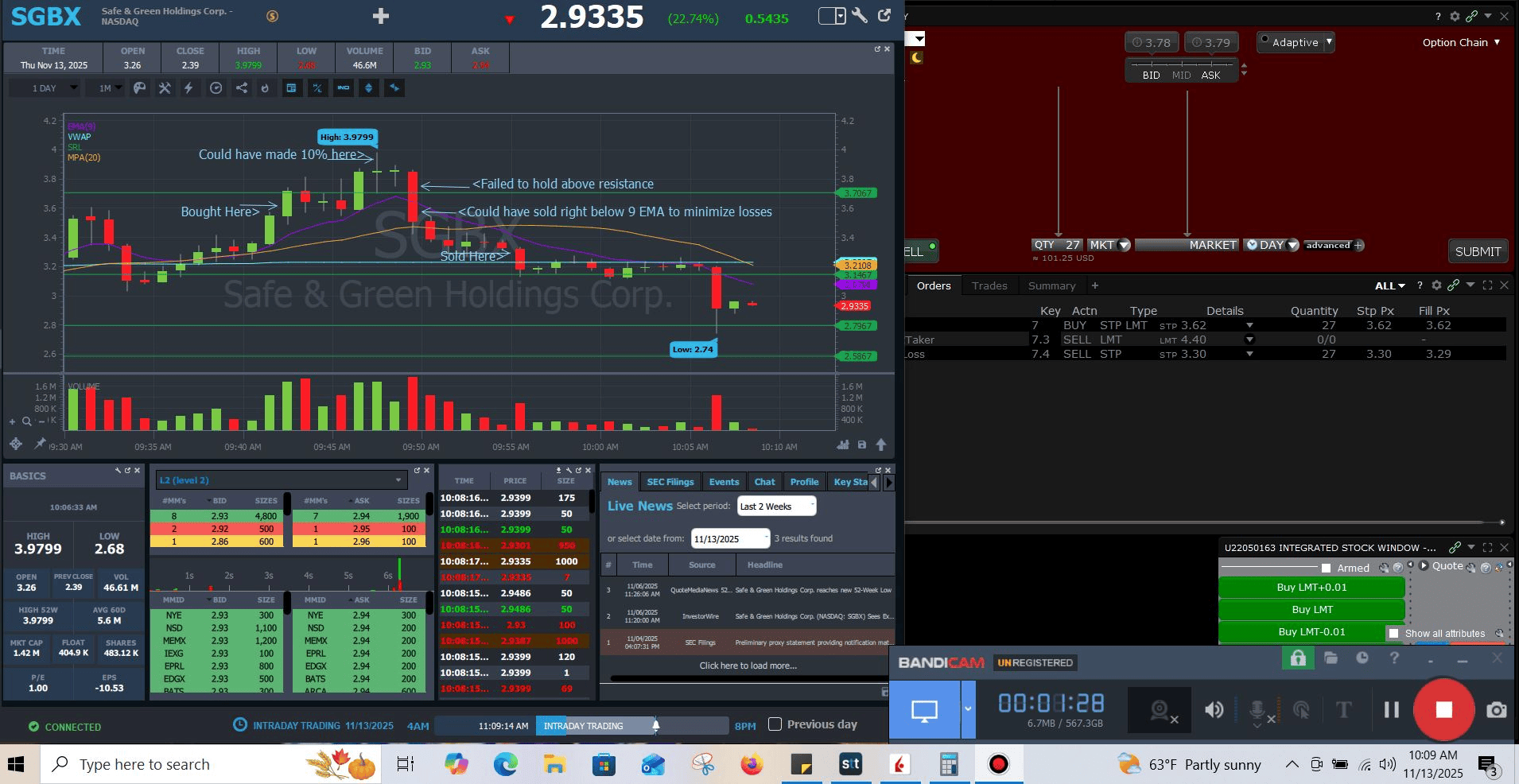This screenshot has height=784, width=1519.
Task: Click the clock icon in chart toolbar
Action: (x=216, y=88)
